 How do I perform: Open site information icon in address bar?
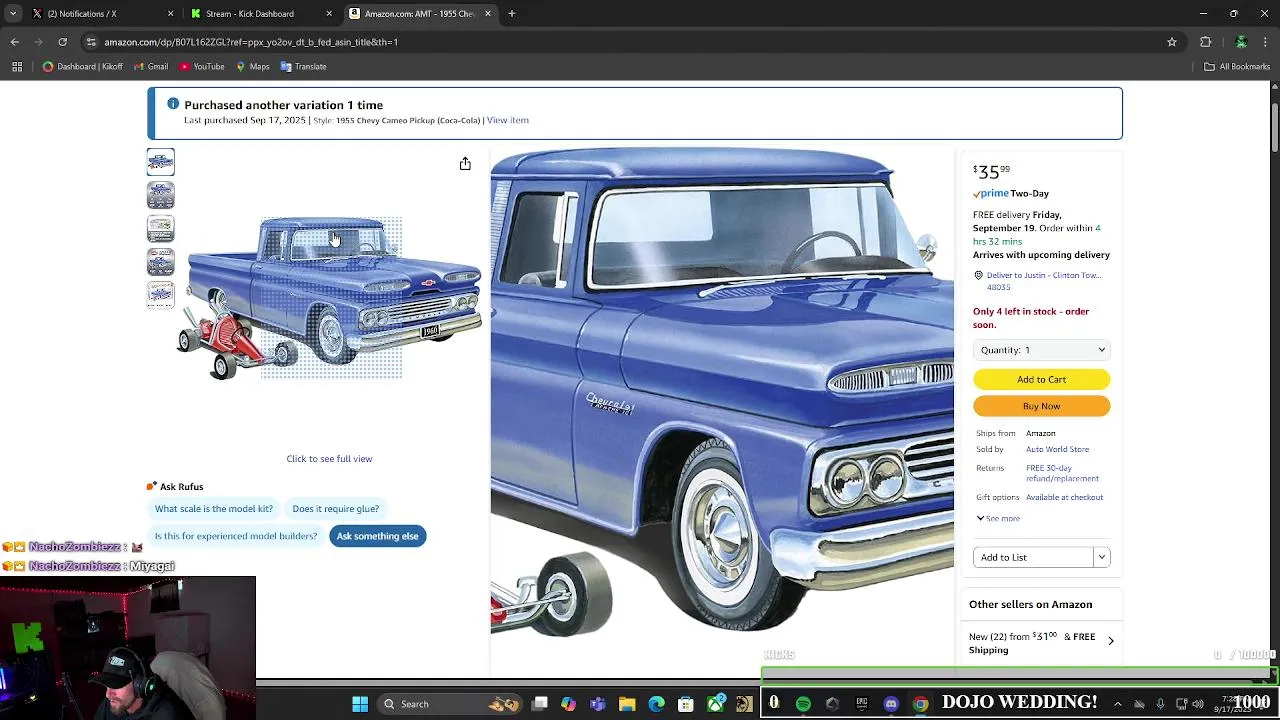point(91,42)
